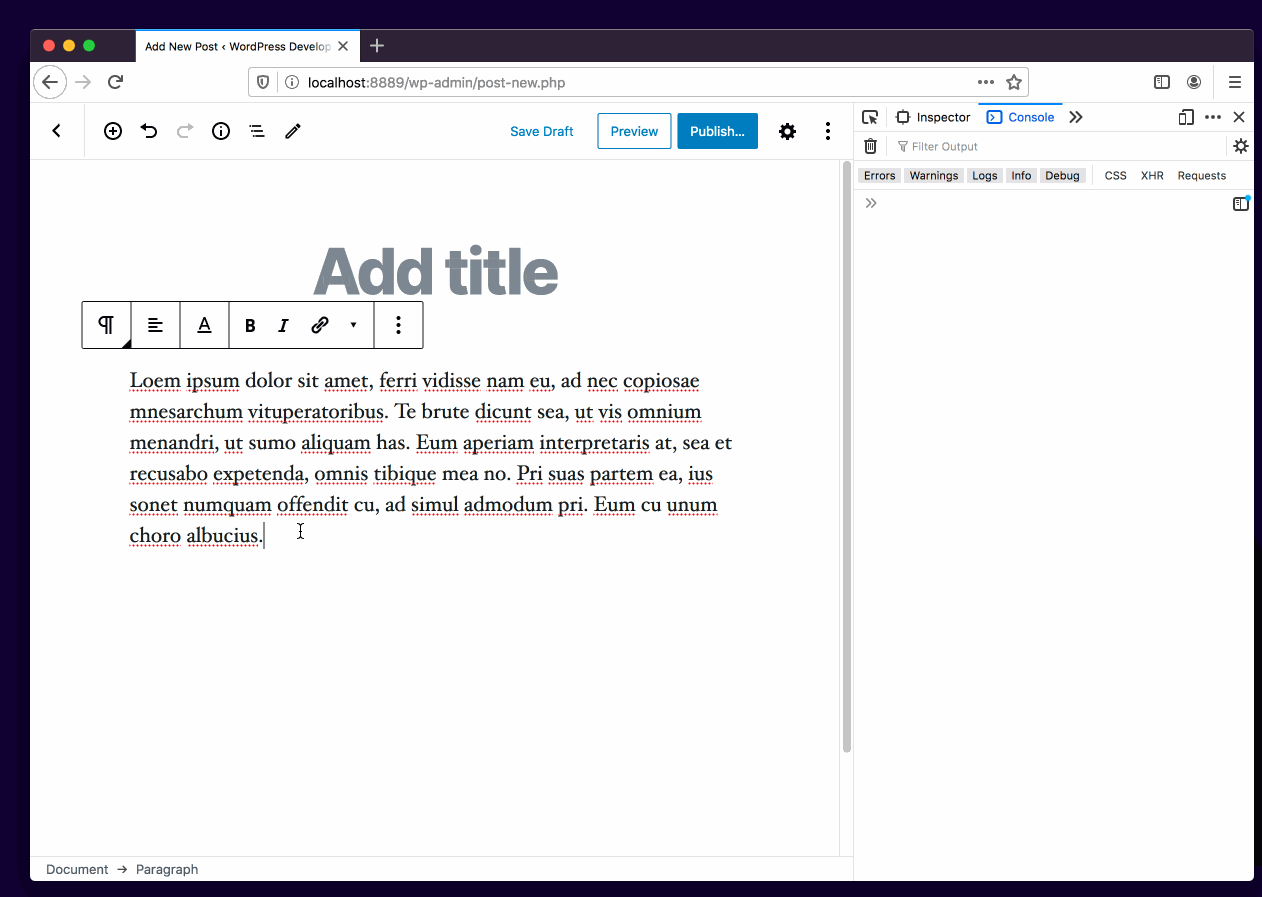Bookmark this page with star icon
The width and height of the screenshot is (1262, 897).
[x=1013, y=82]
